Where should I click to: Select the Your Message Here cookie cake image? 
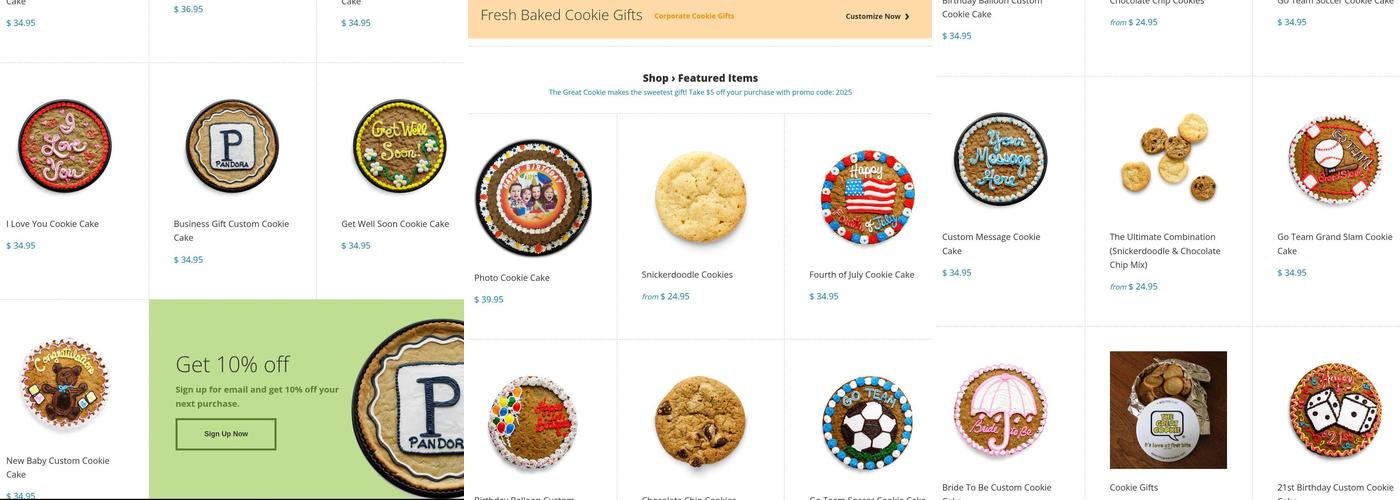click(1000, 159)
